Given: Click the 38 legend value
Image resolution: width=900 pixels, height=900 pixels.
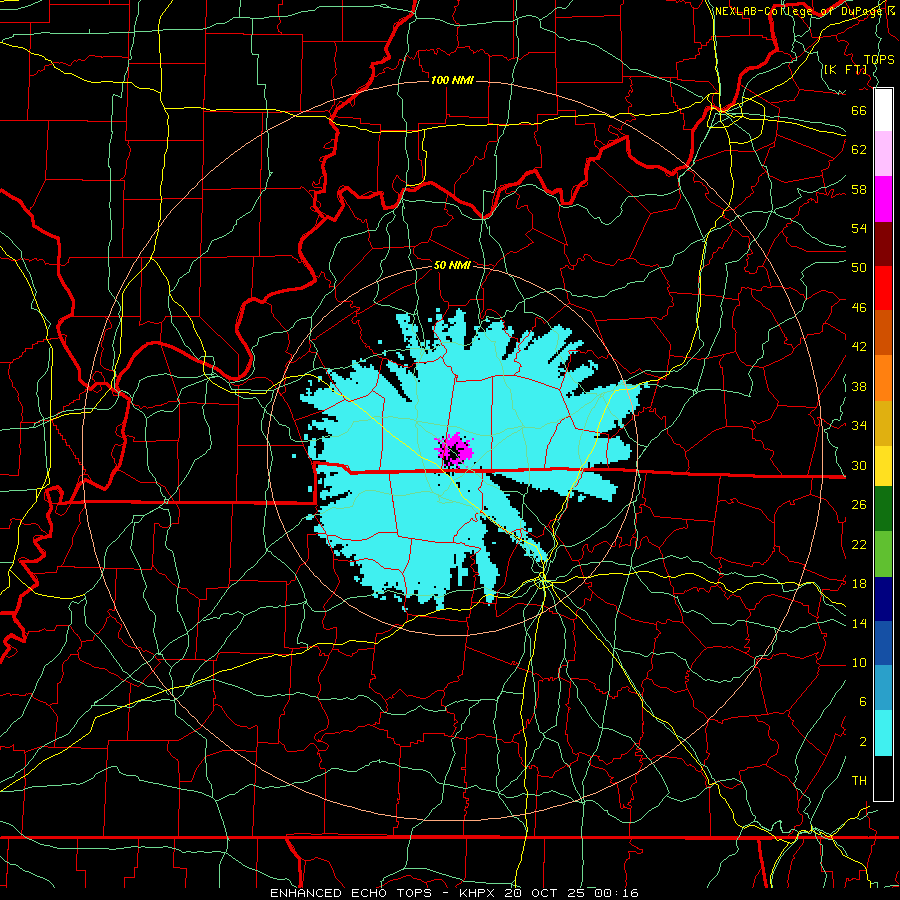Looking at the screenshot, I should click(x=859, y=386).
